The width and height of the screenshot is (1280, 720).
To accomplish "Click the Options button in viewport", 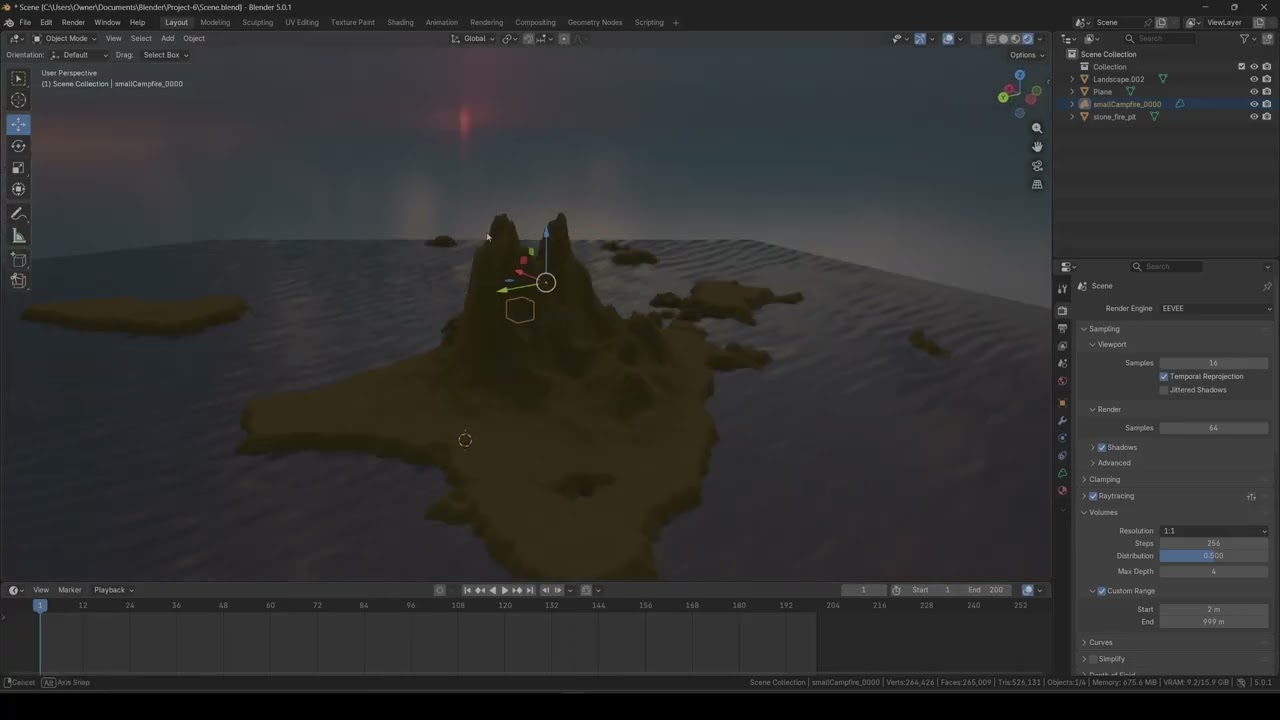I will point(1026,55).
